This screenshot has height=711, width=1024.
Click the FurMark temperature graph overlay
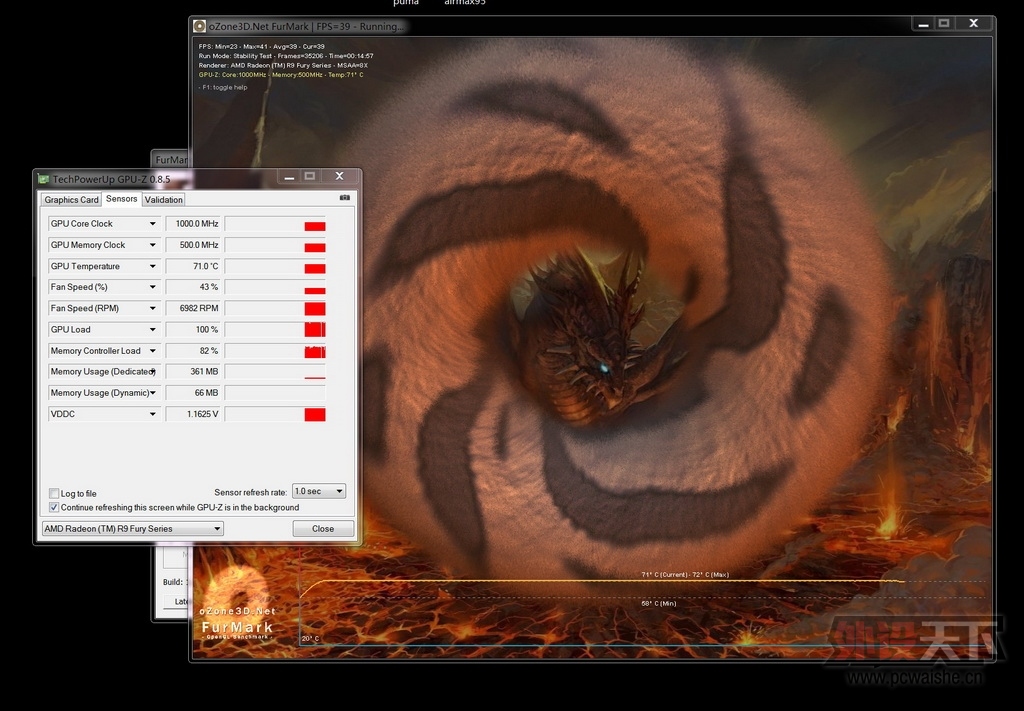coord(643,610)
